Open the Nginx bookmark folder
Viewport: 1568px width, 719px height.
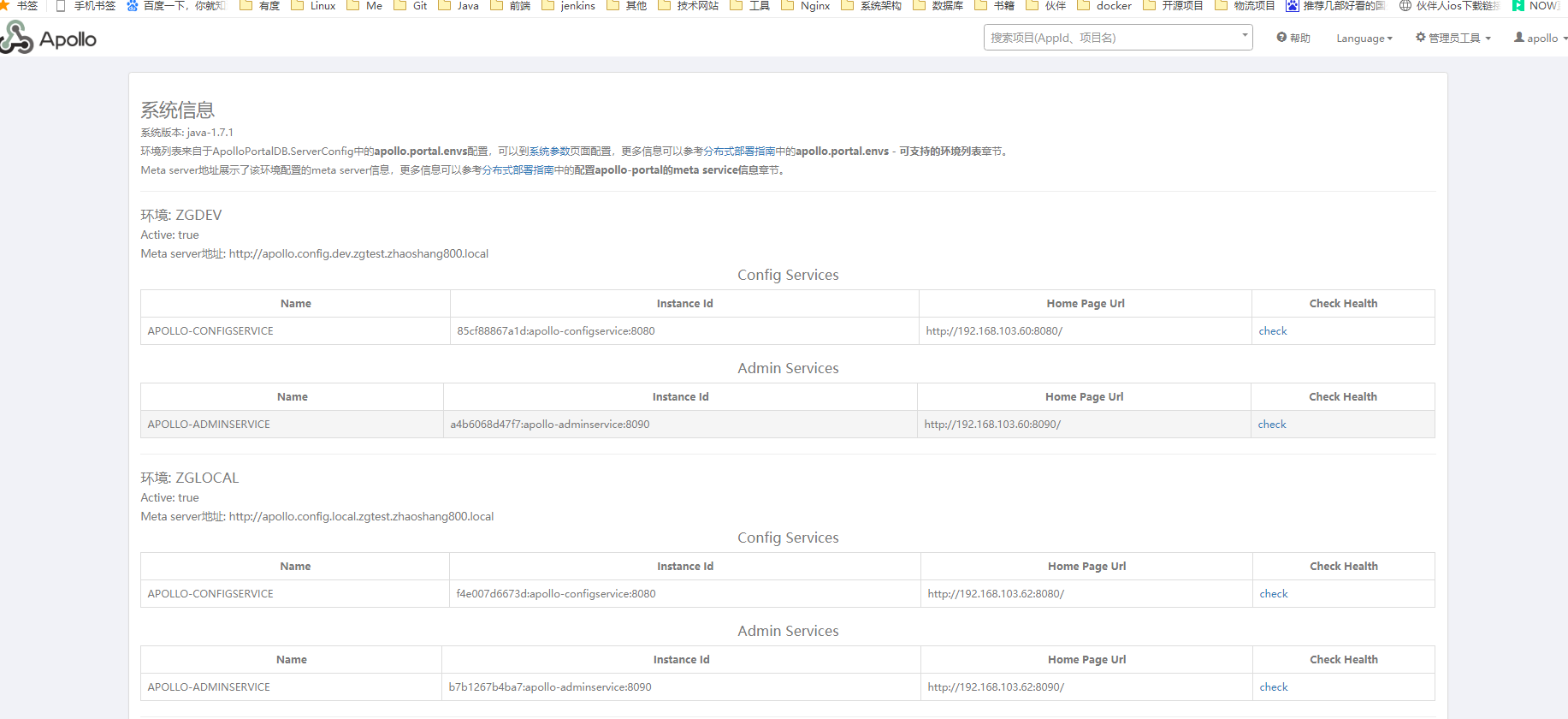806,6
